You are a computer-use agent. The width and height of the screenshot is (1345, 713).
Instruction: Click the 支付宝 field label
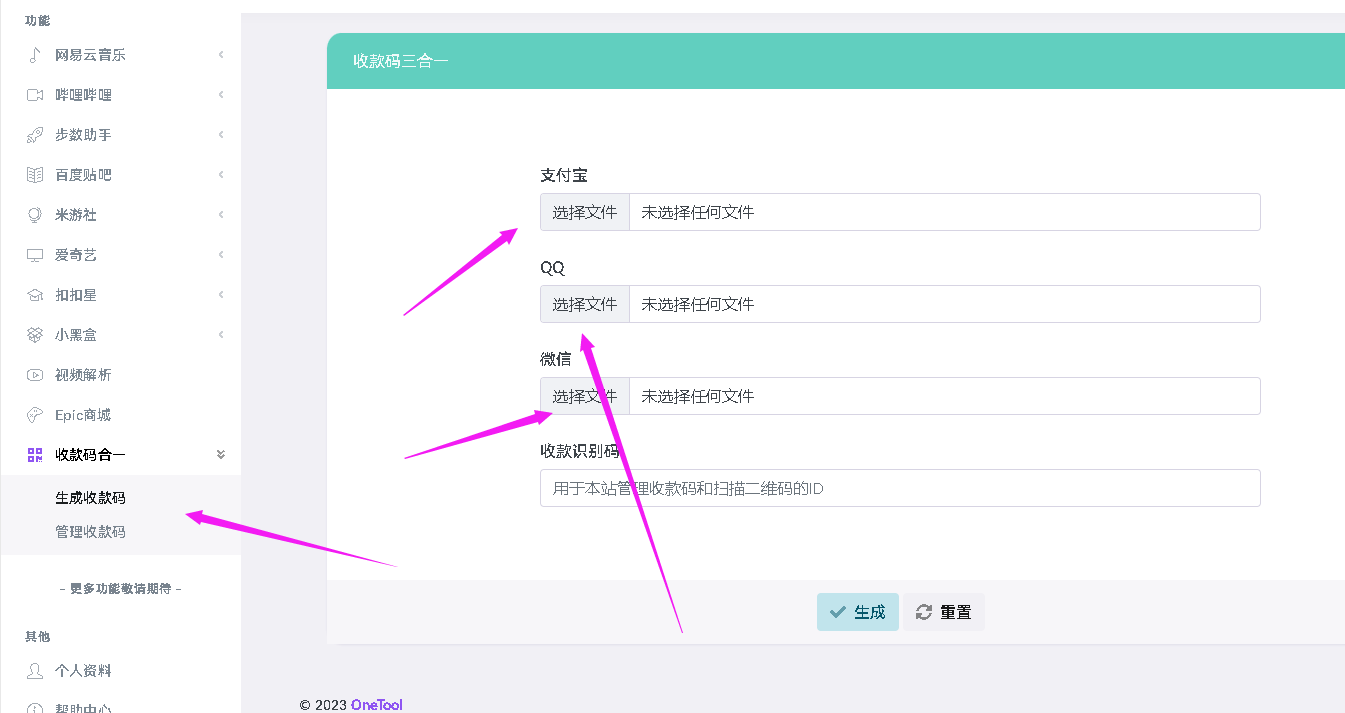click(x=564, y=175)
